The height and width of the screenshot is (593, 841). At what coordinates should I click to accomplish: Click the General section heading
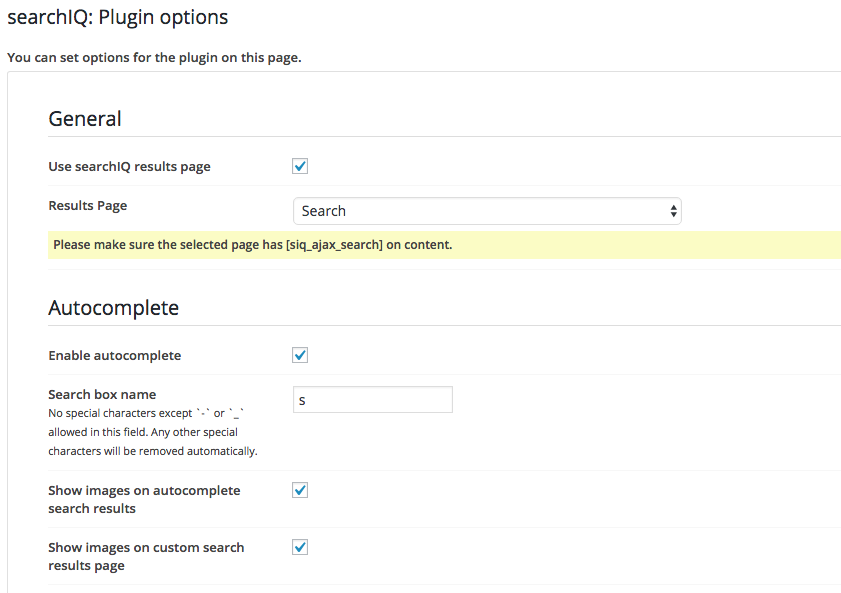pos(85,118)
